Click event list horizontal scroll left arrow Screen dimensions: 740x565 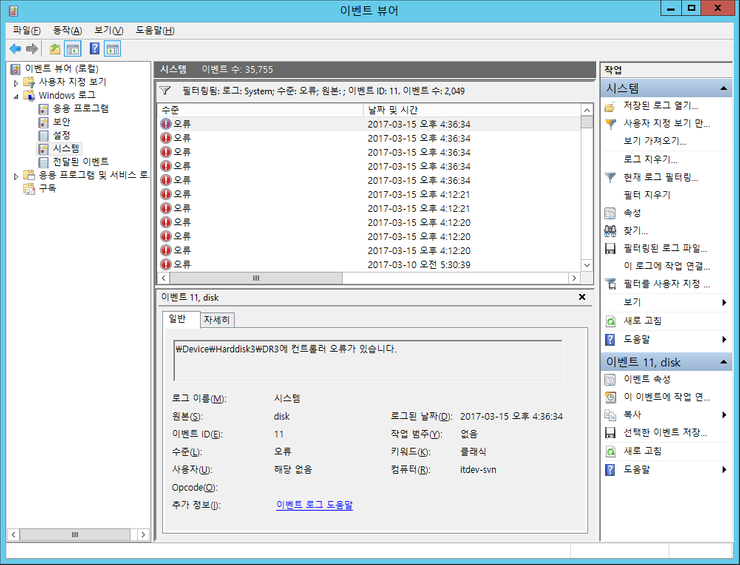[x=164, y=278]
